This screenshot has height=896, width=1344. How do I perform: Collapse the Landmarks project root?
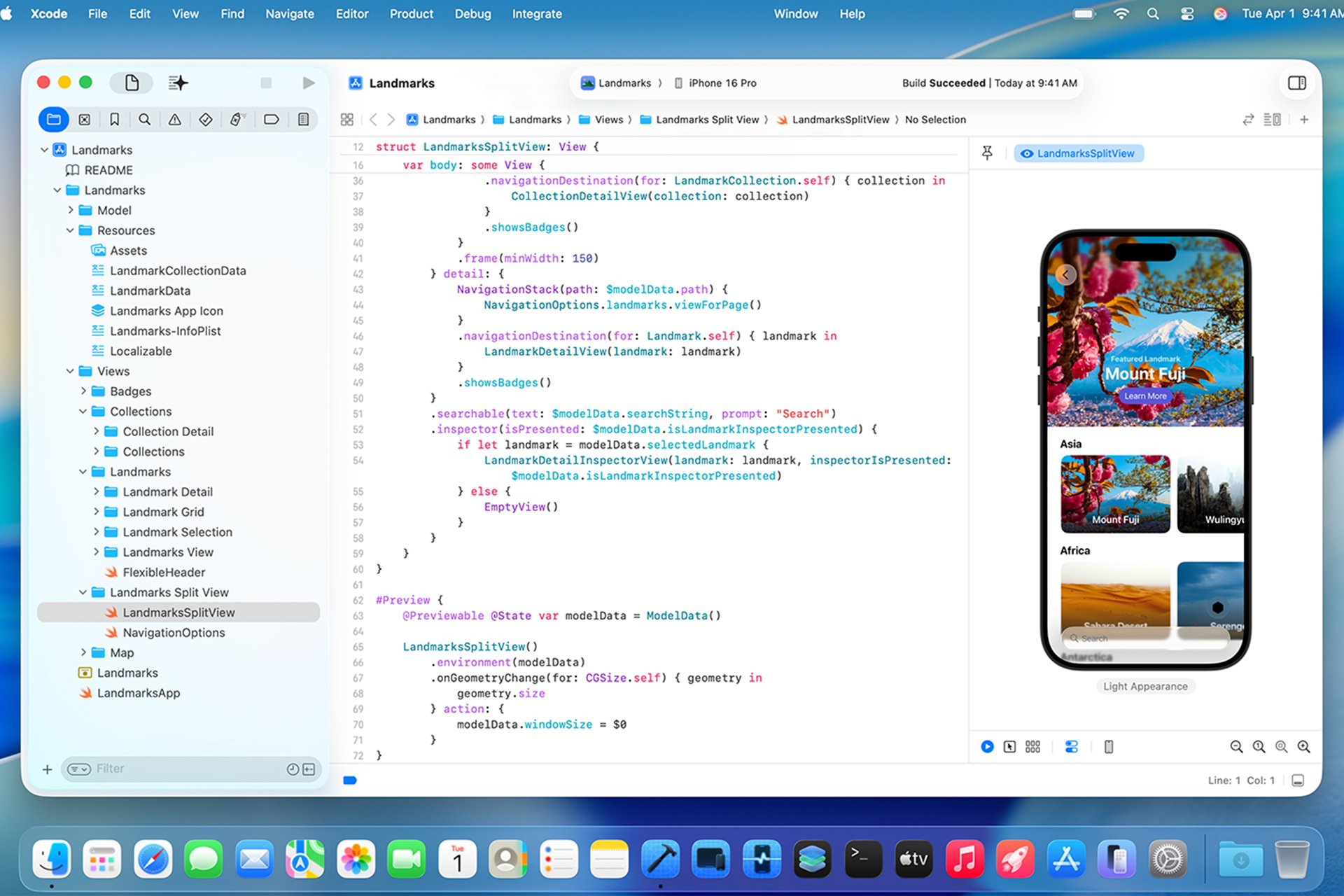pos(44,150)
